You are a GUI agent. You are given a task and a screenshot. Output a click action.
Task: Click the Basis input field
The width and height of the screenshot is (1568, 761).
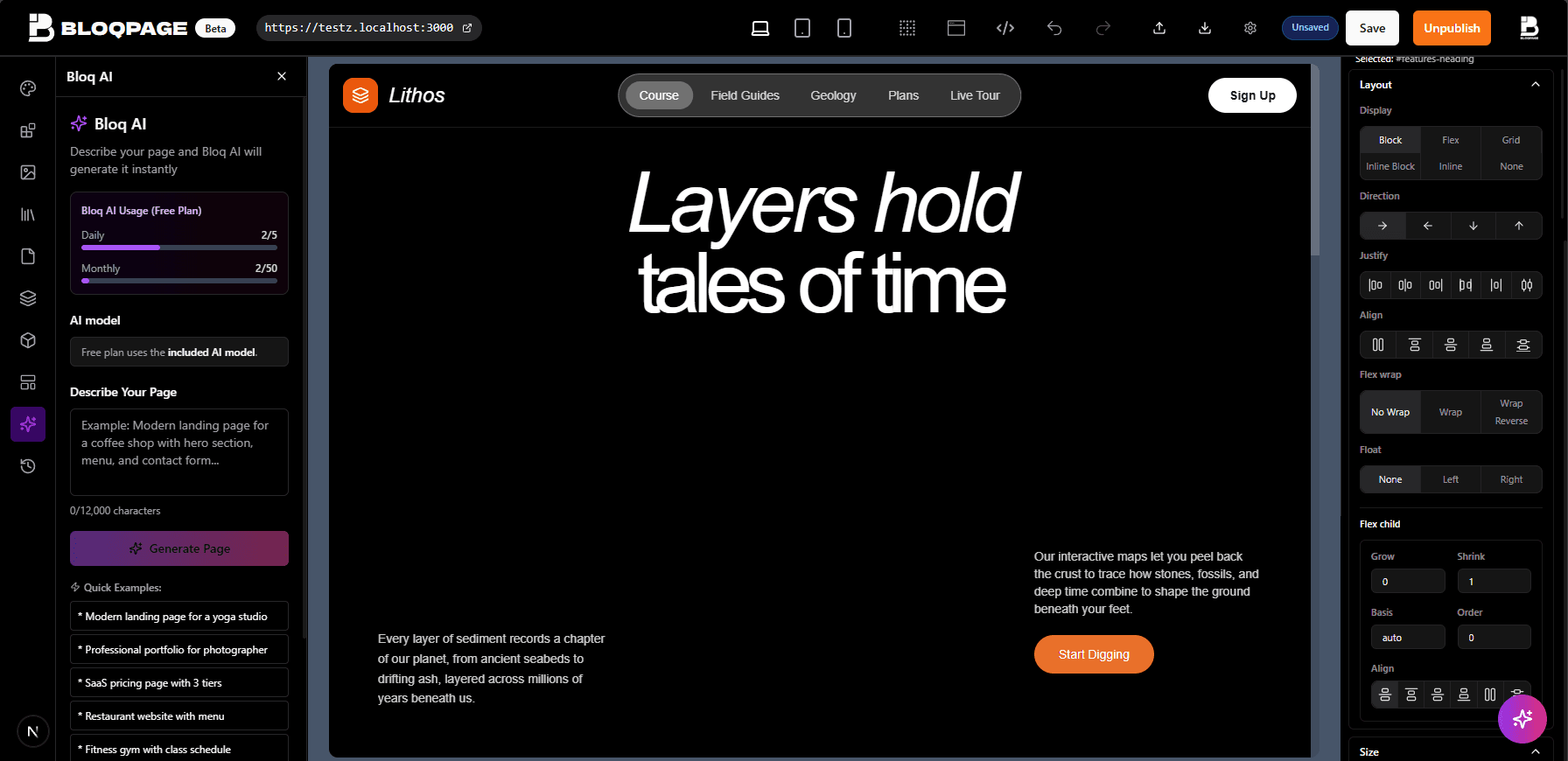(x=1408, y=638)
